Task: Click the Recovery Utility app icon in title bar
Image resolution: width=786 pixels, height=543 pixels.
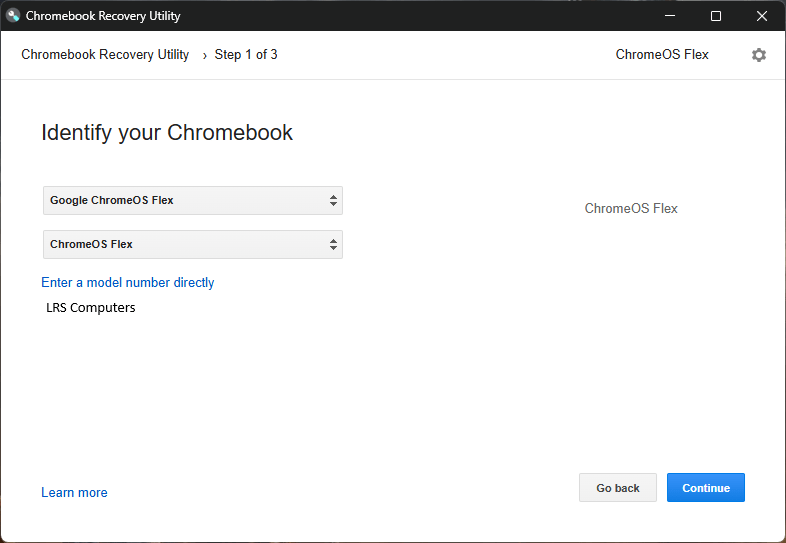Action: click(13, 16)
